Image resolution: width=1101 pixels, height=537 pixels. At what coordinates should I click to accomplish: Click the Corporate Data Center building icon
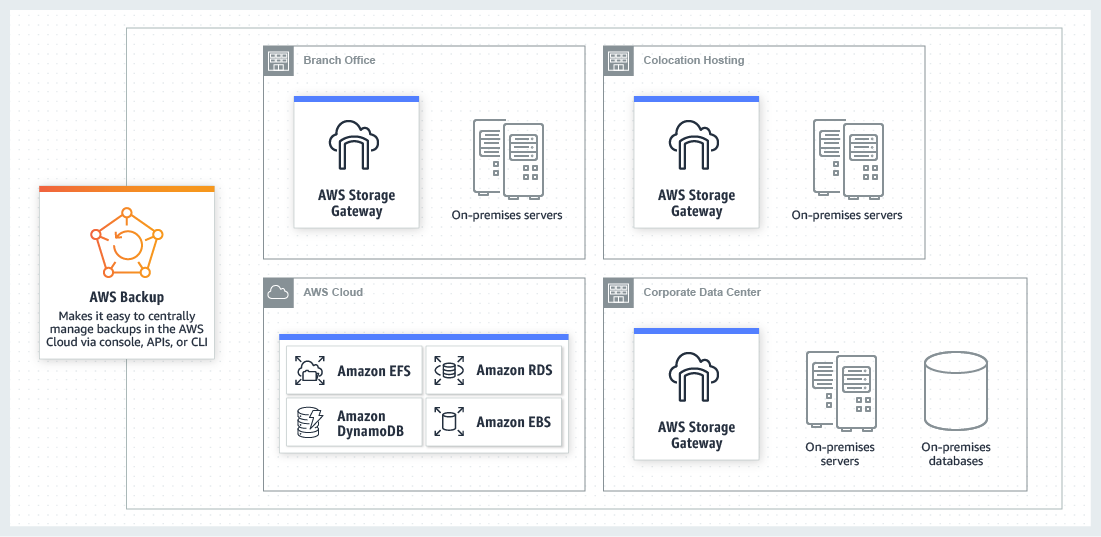(x=617, y=292)
